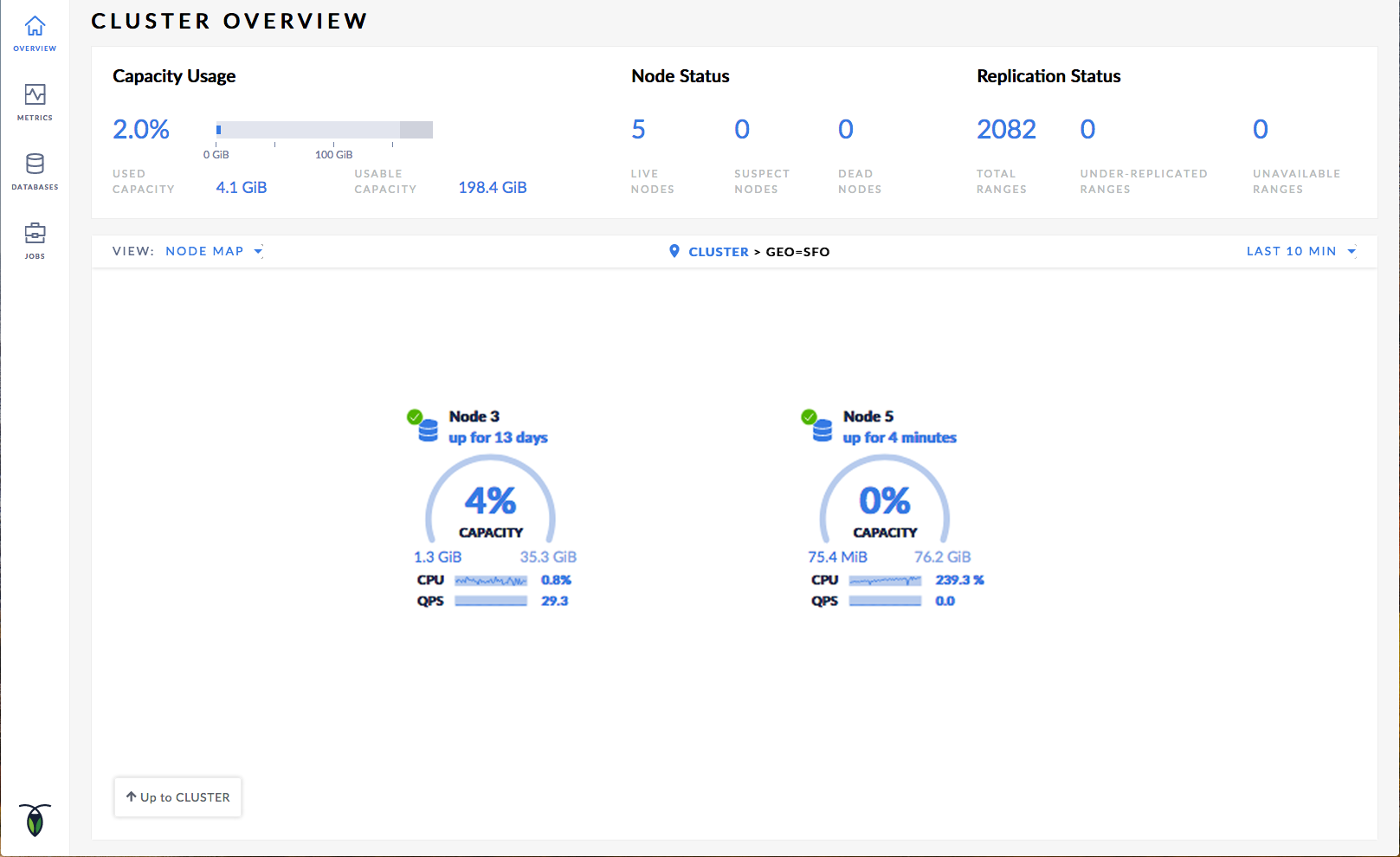Open the Overview home icon
1400x857 pixels.
pyautogui.click(x=35, y=27)
